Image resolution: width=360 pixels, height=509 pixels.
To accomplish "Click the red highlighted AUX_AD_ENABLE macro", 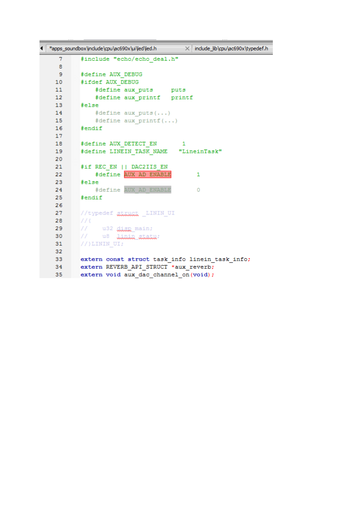I will coord(148,174).
